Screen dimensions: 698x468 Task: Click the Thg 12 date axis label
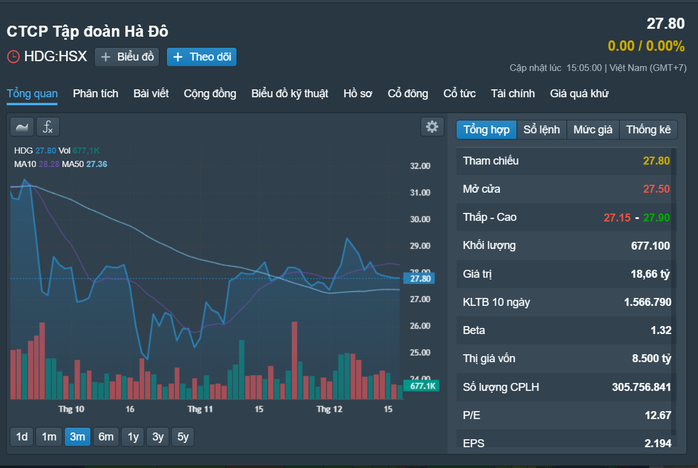329,409
